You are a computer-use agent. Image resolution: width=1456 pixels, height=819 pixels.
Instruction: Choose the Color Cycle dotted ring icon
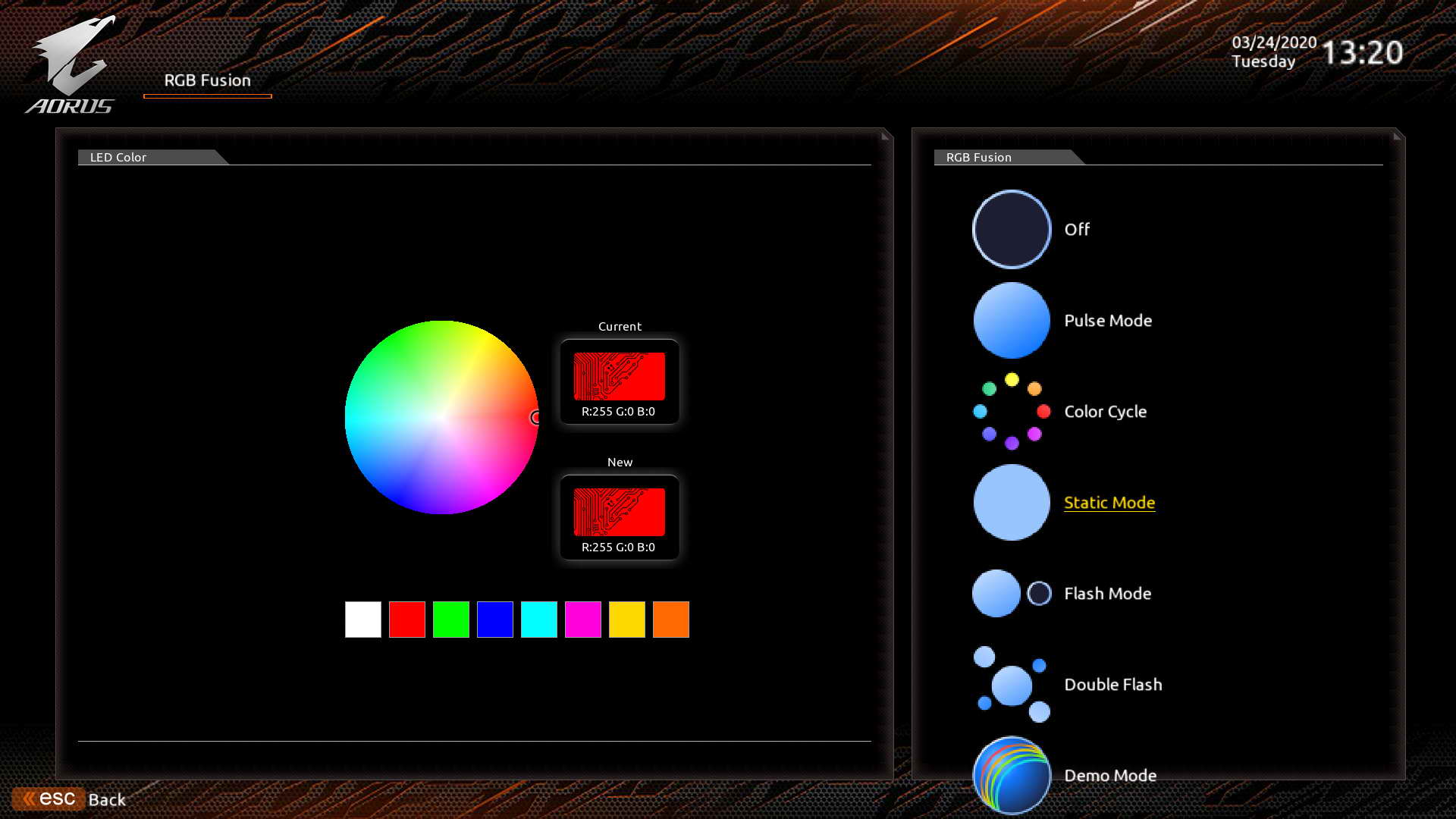[x=1012, y=411]
